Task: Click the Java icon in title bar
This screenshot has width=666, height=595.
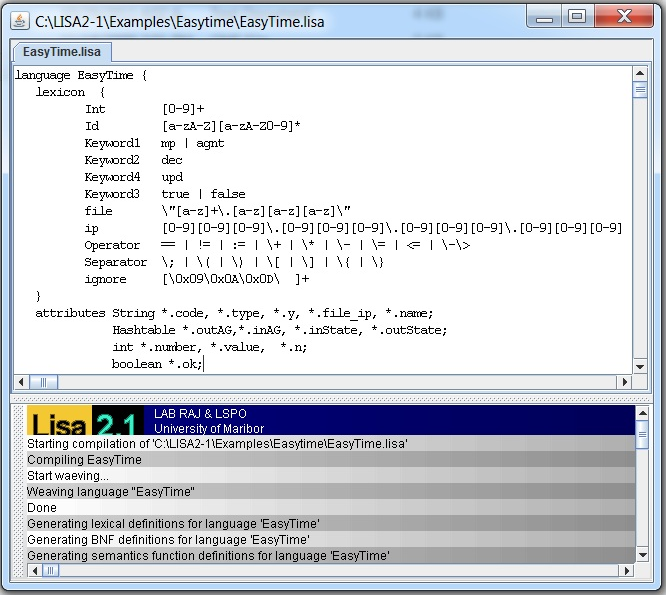Action: pyautogui.click(x=20, y=21)
